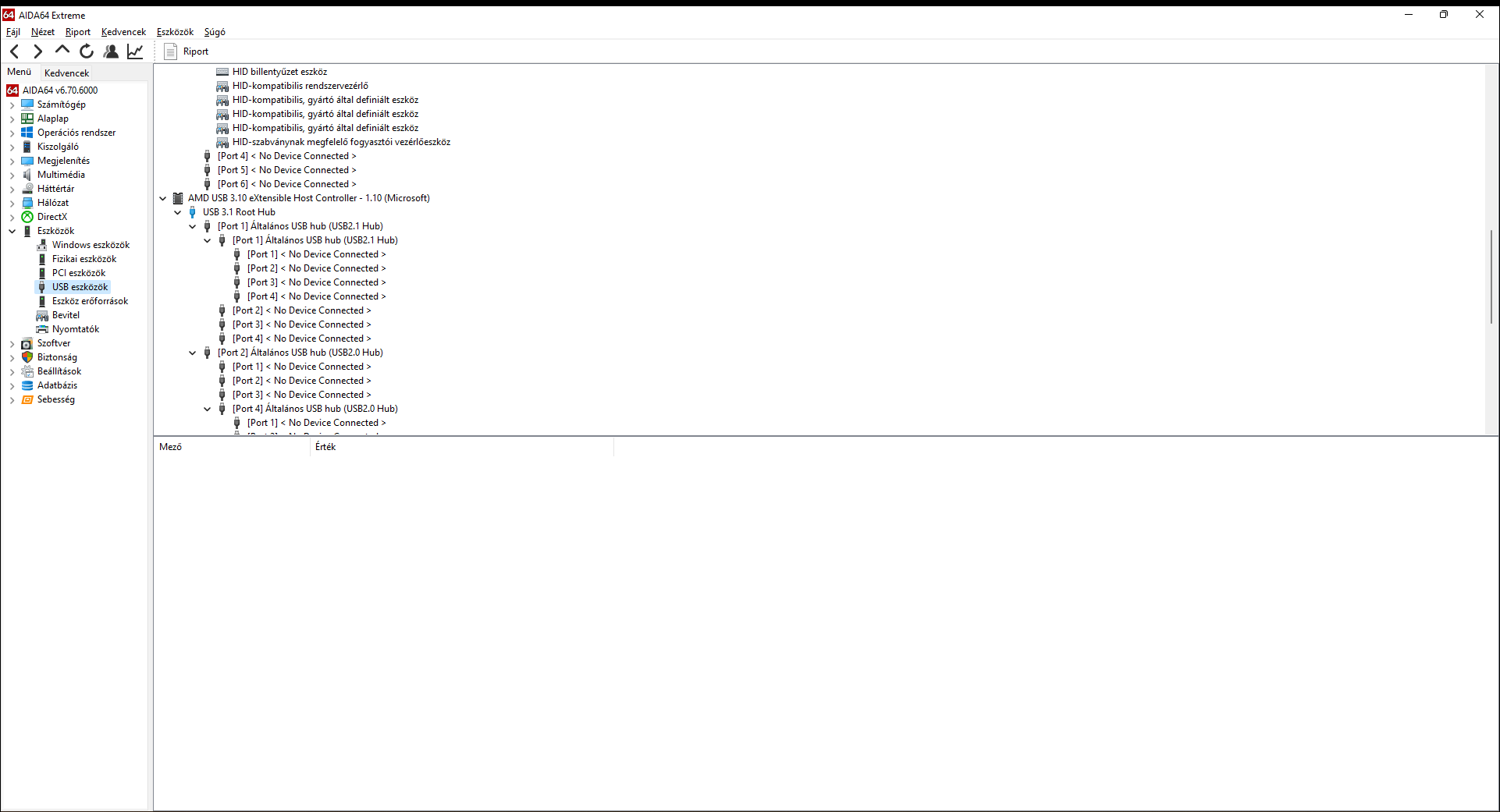Go up one level with the up arrow icon
1500x812 pixels.
[62, 51]
